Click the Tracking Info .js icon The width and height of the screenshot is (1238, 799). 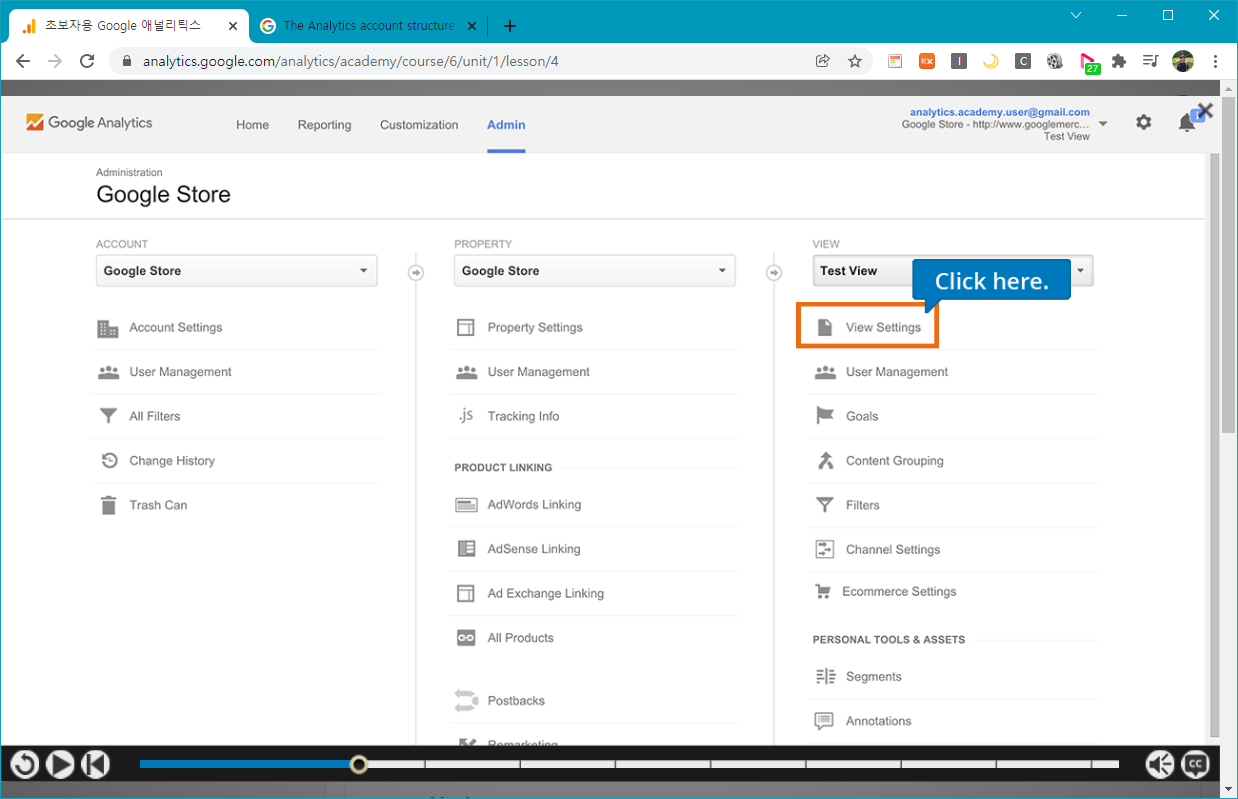(x=466, y=416)
